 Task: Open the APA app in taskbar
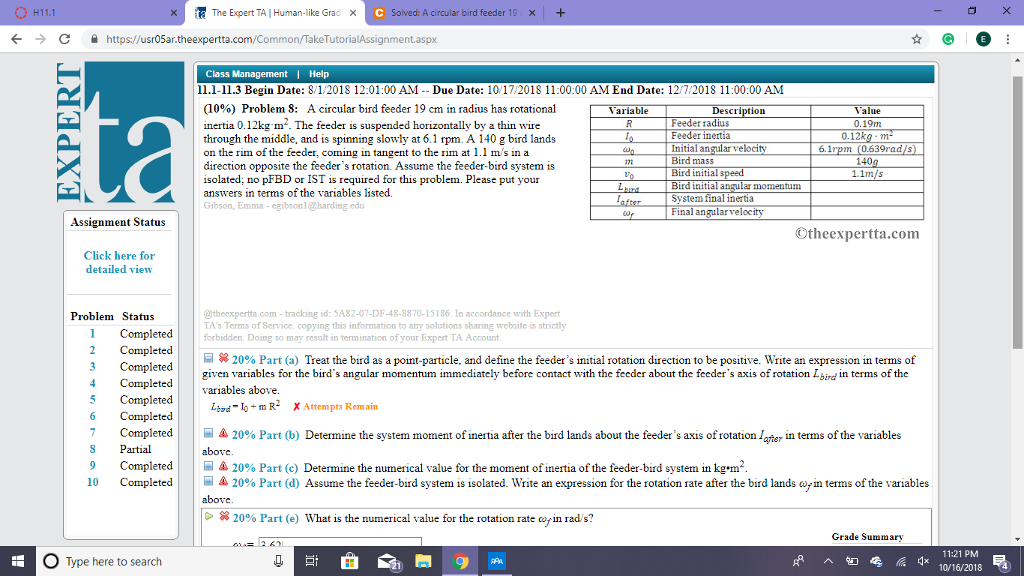tap(497, 561)
